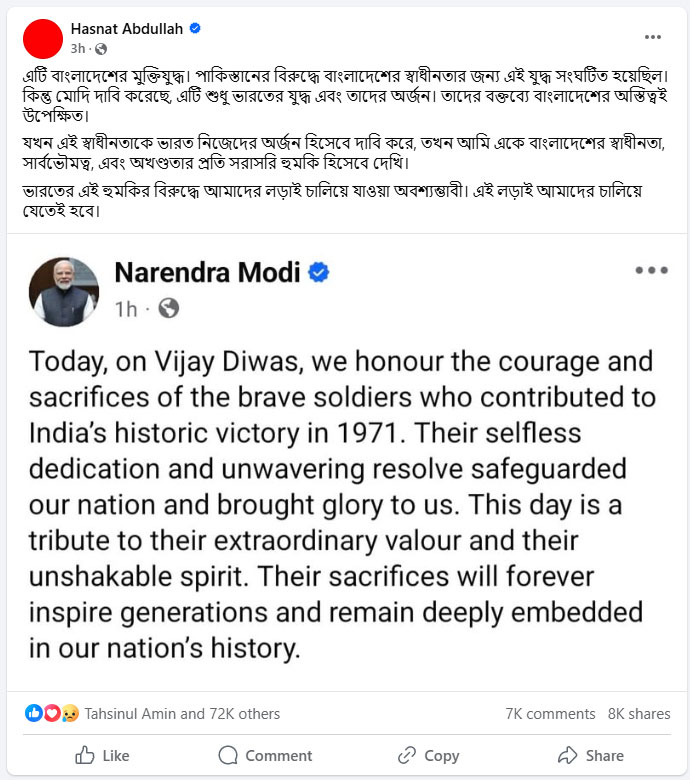The height and width of the screenshot is (780, 690).
Task: View the 7K comments
Action: point(550,713)
